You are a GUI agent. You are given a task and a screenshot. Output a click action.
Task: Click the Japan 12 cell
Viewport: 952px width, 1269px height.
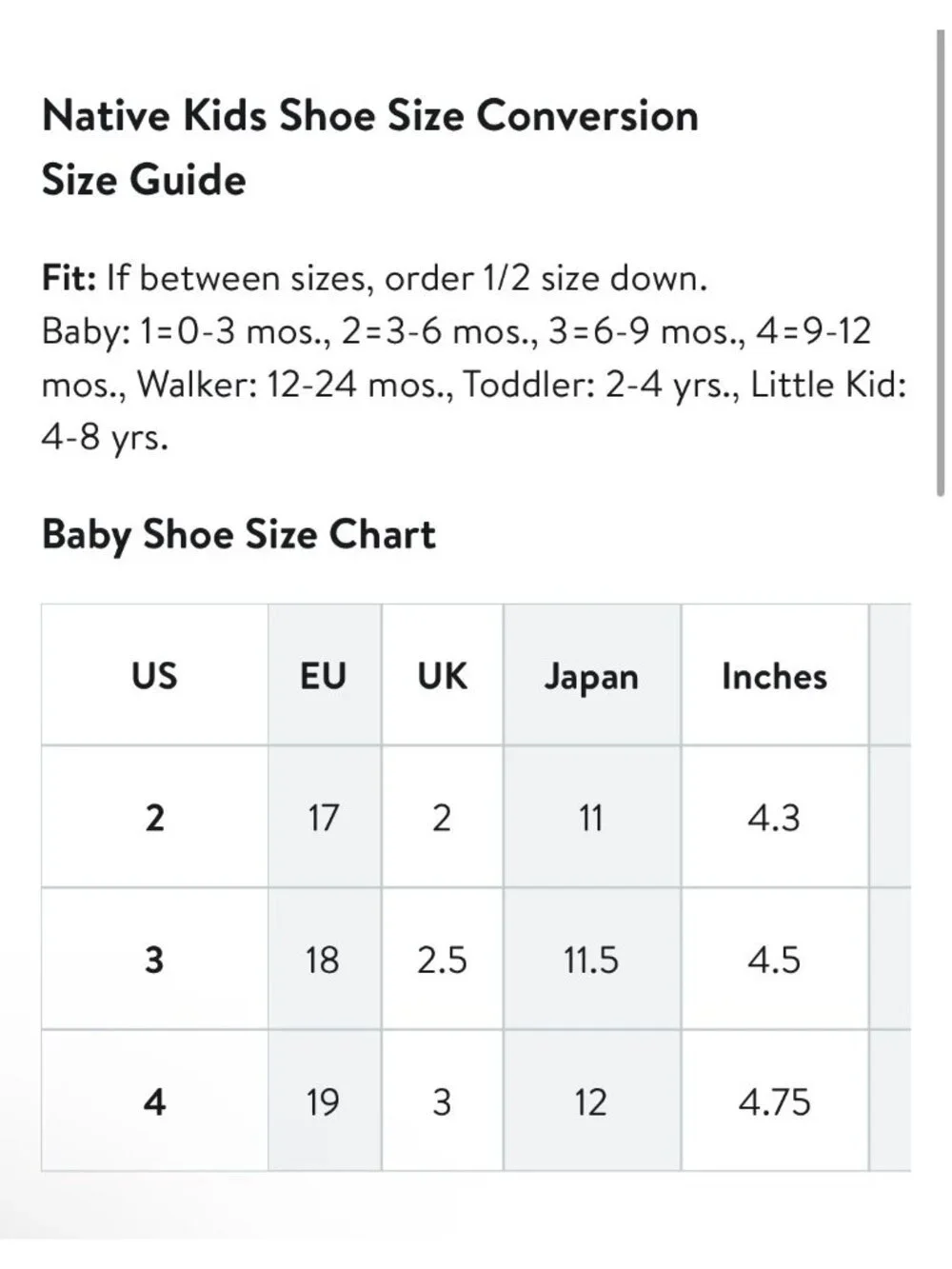tap(591, 1100)
